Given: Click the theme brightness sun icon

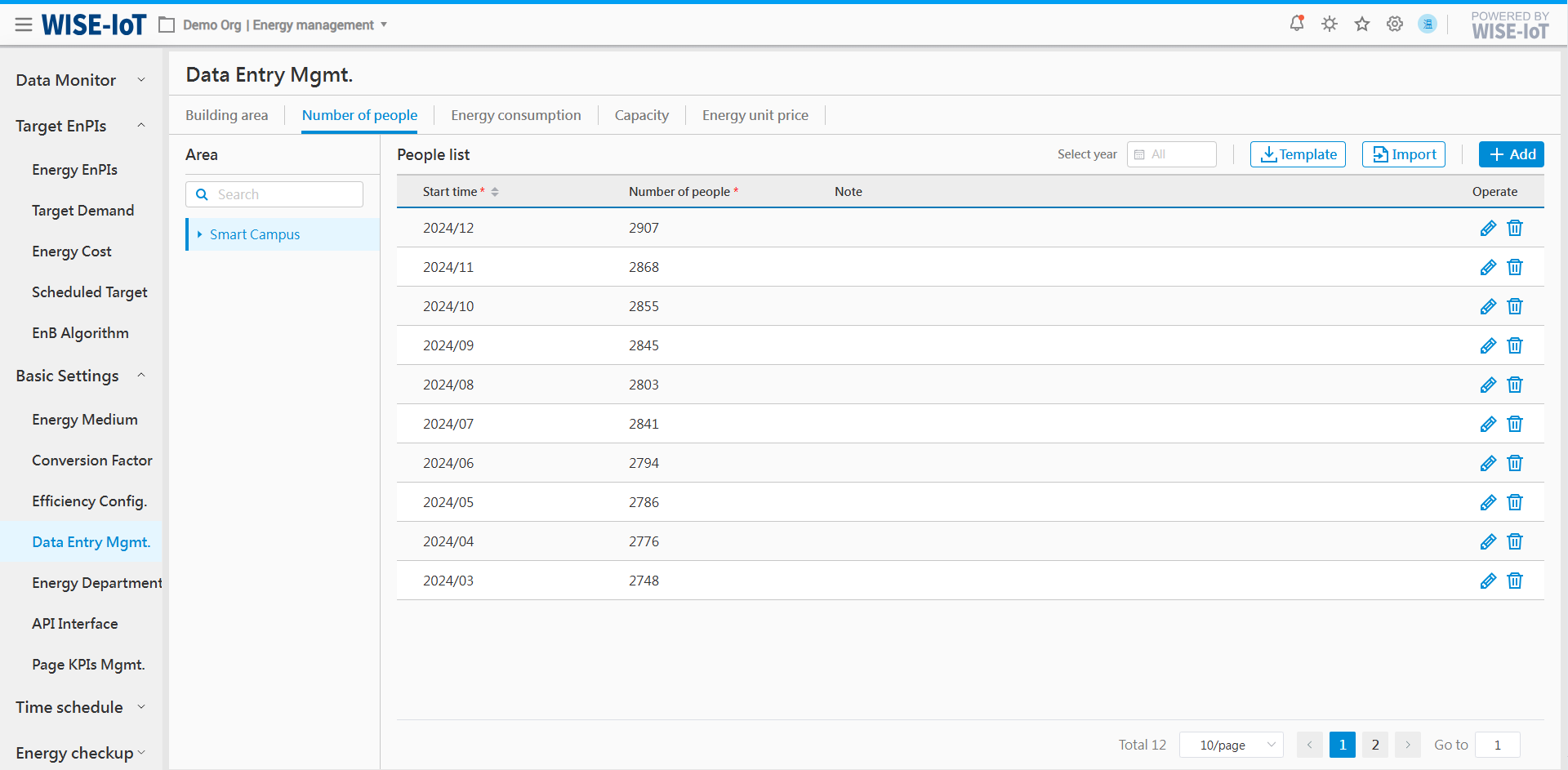Looking at the screenshot, I should click(1330, 24).
